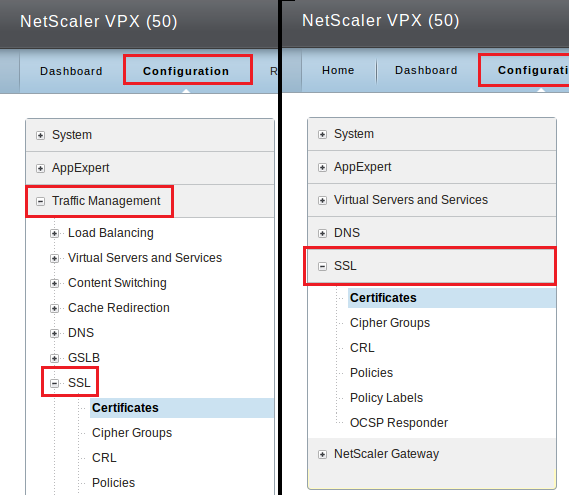
Task: Open Policy Labels item
Action: pyautogui.click(x=386, y=398)
